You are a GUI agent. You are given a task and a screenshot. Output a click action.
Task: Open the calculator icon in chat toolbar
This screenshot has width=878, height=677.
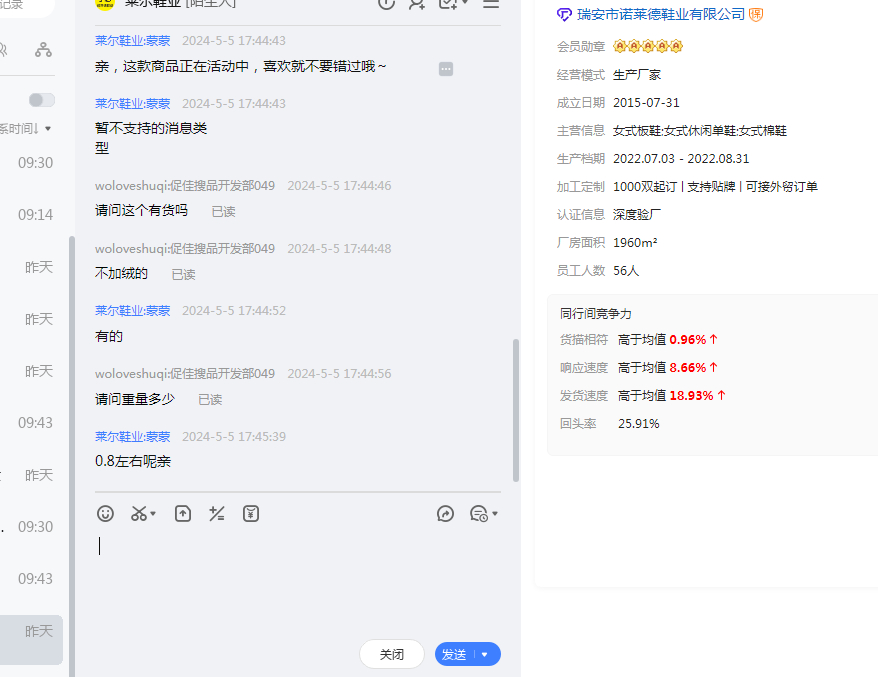point(216,513)
